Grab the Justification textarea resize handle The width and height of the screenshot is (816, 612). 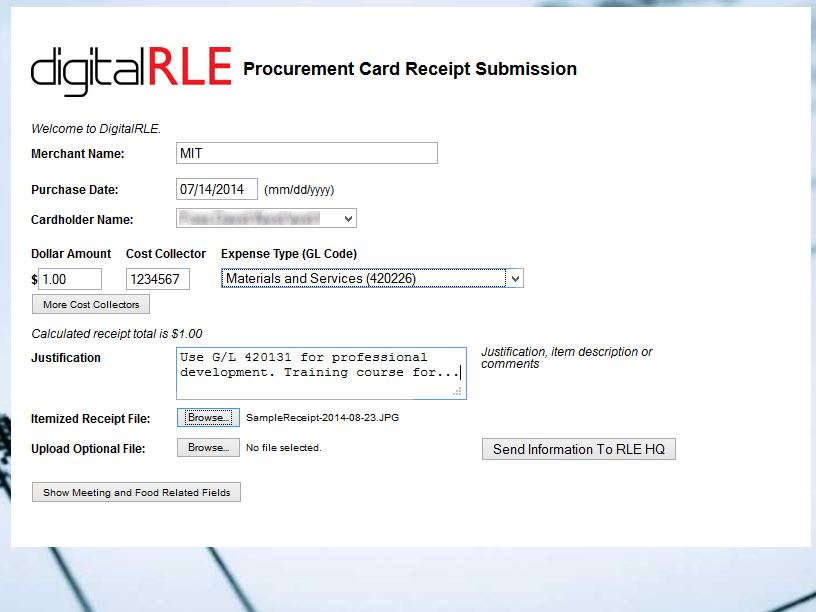[458, 392]
